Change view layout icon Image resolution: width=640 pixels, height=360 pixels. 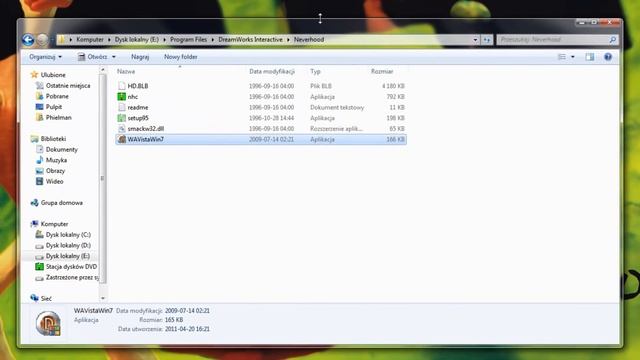[x=562, y=57]
